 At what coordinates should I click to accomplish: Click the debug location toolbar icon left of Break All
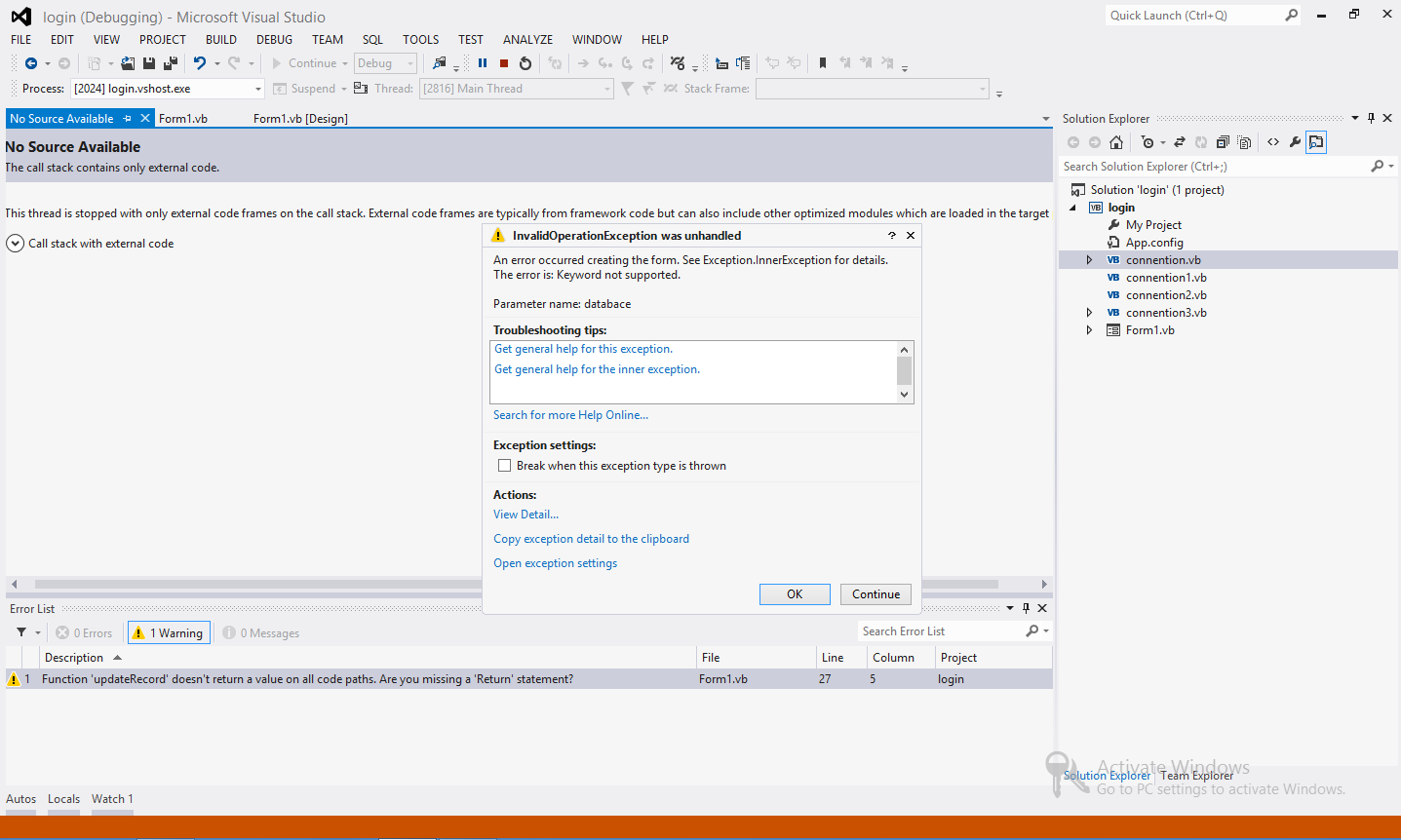[x=440, y=63]
